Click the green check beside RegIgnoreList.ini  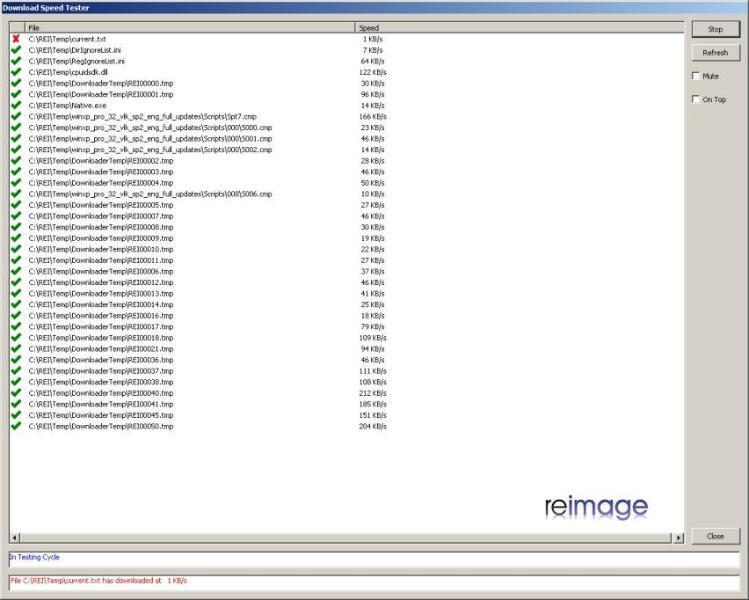(16, 61)
